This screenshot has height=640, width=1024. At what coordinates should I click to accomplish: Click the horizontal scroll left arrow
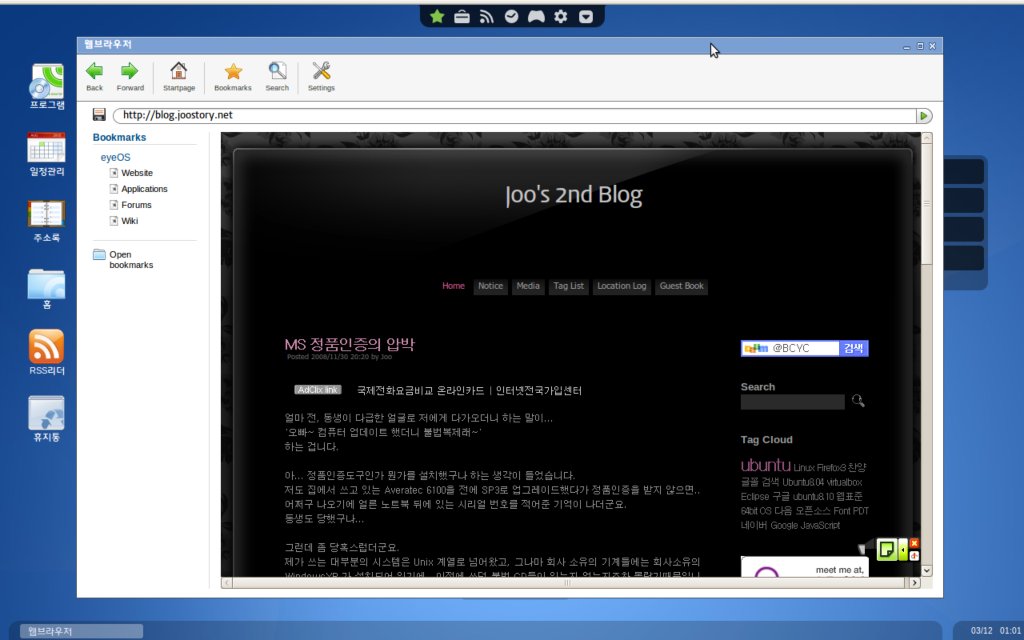(x=227, y=583)
